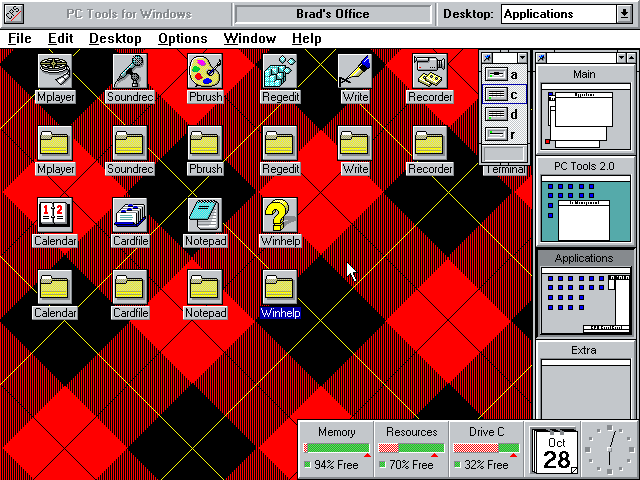The height and width of the screenshot is (480, 640).
Task: Open the Write fountain pen icon
Action: point(355,71)
